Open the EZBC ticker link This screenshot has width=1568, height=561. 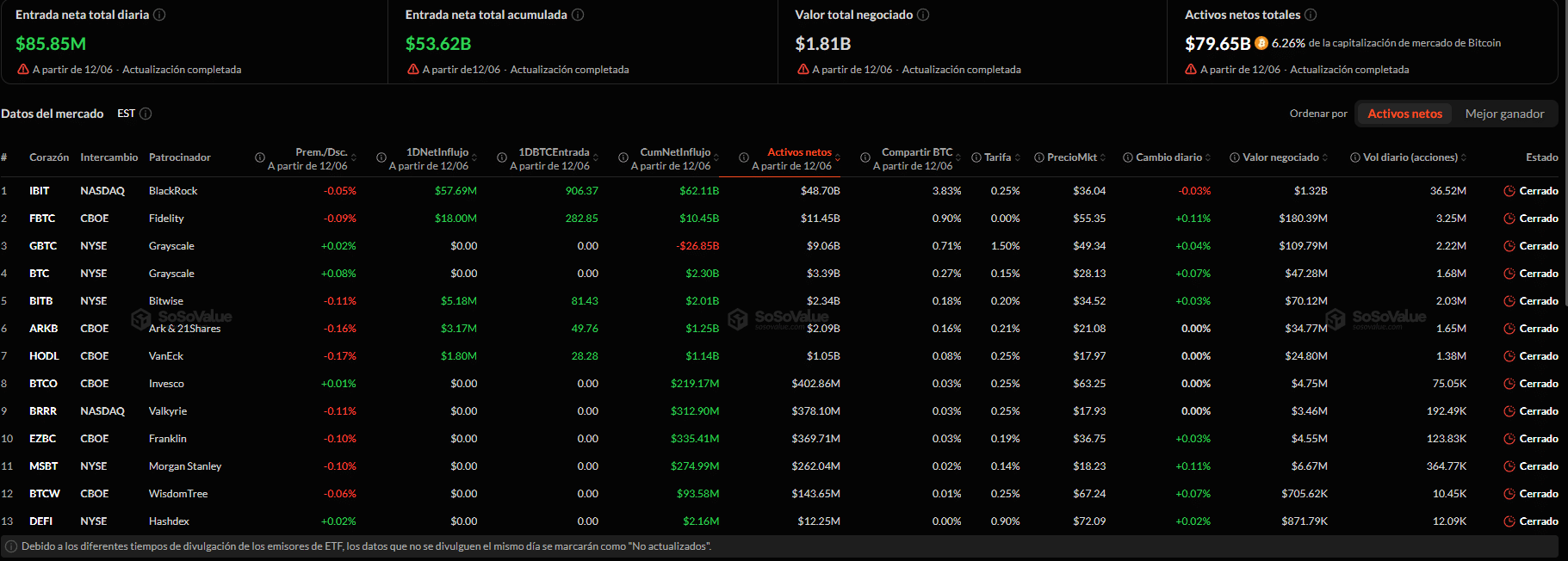point(43,439)
